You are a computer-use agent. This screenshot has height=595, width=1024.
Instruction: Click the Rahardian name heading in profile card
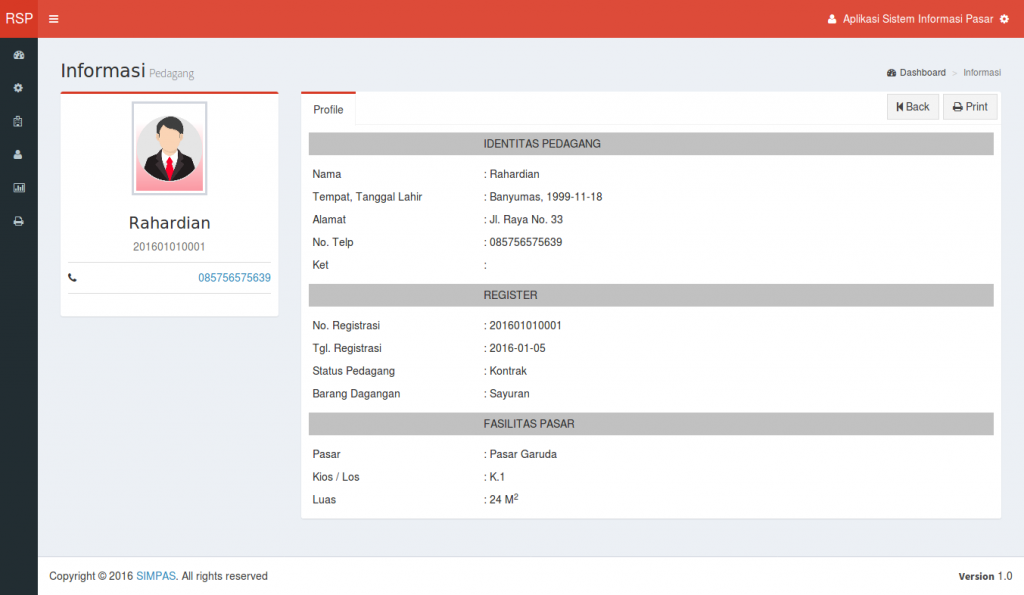point(169,223)
